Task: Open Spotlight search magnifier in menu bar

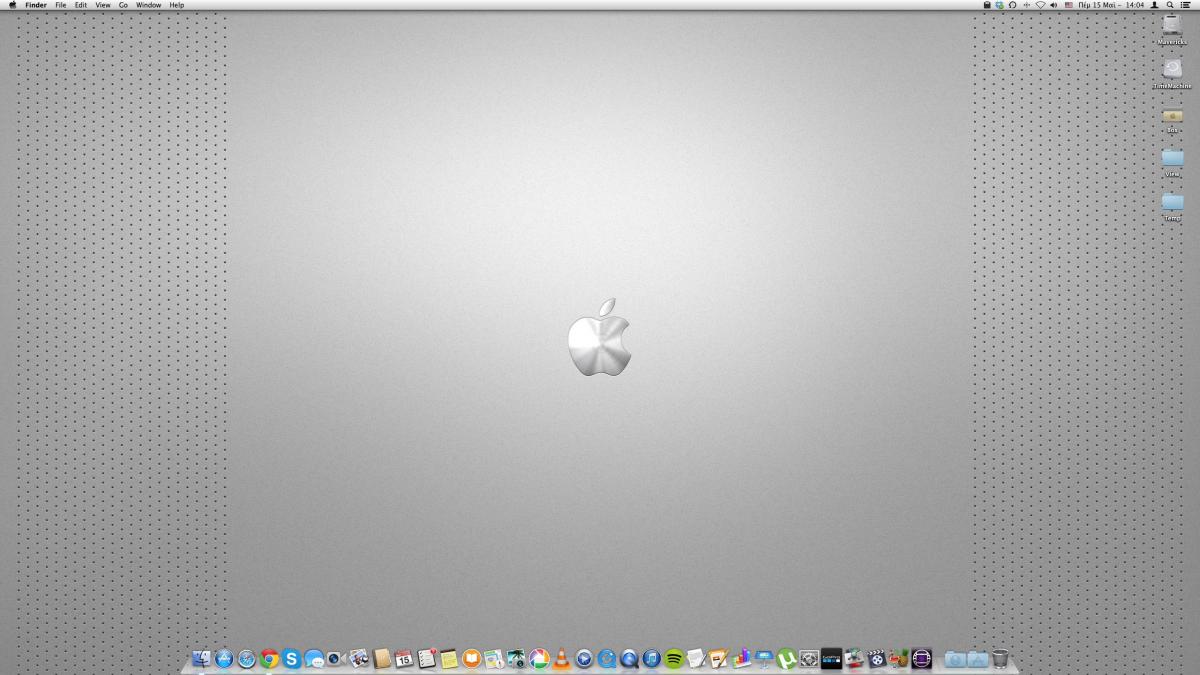Action: [x=1170, y=5]
